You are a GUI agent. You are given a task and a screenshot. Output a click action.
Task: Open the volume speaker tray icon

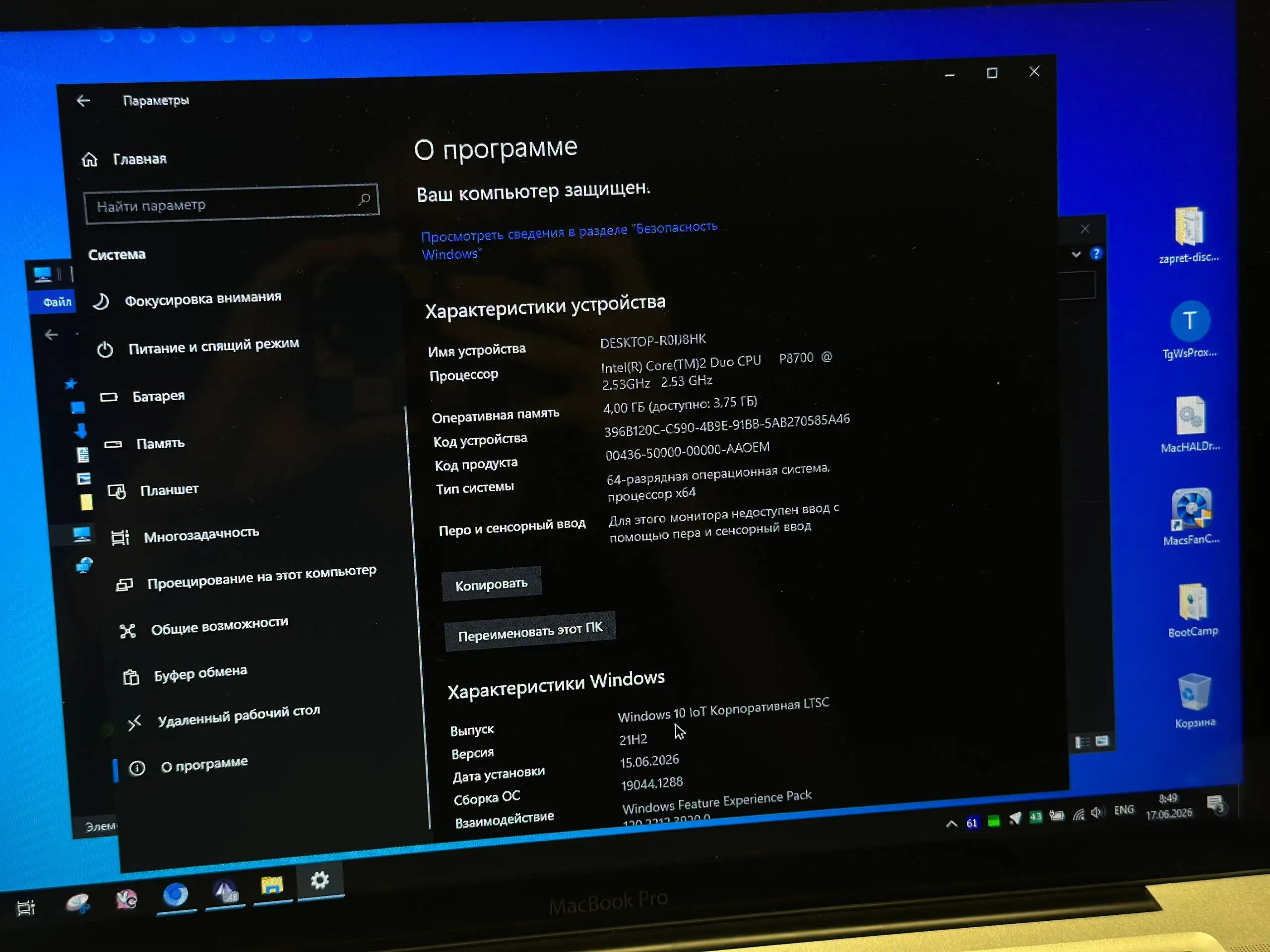[1097, 812]
